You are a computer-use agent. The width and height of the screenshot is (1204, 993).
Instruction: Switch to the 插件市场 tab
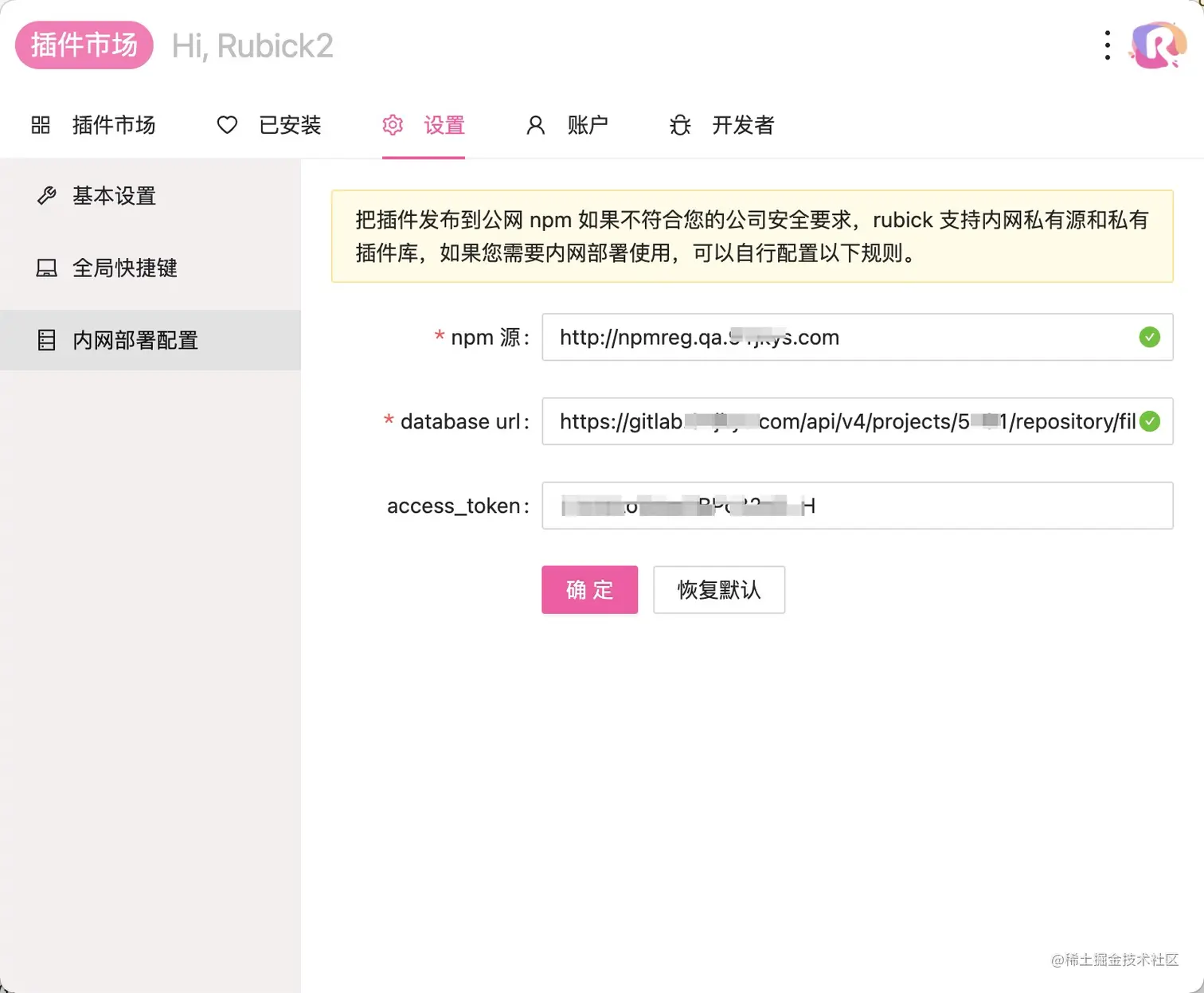[x=93, y=125]
